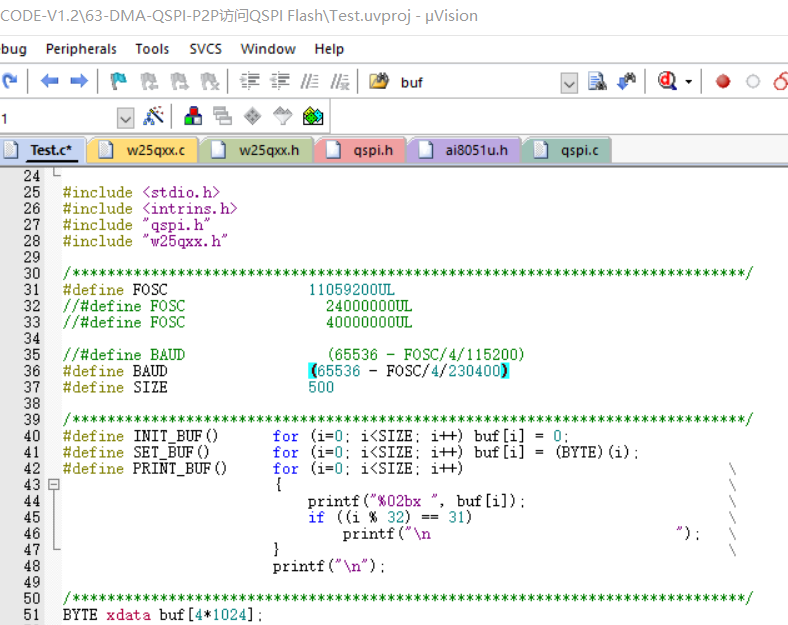Viewport: 788px width, 625px height.
Task: Open Manage Multi-Project Workspace icon
Action: 223,116
